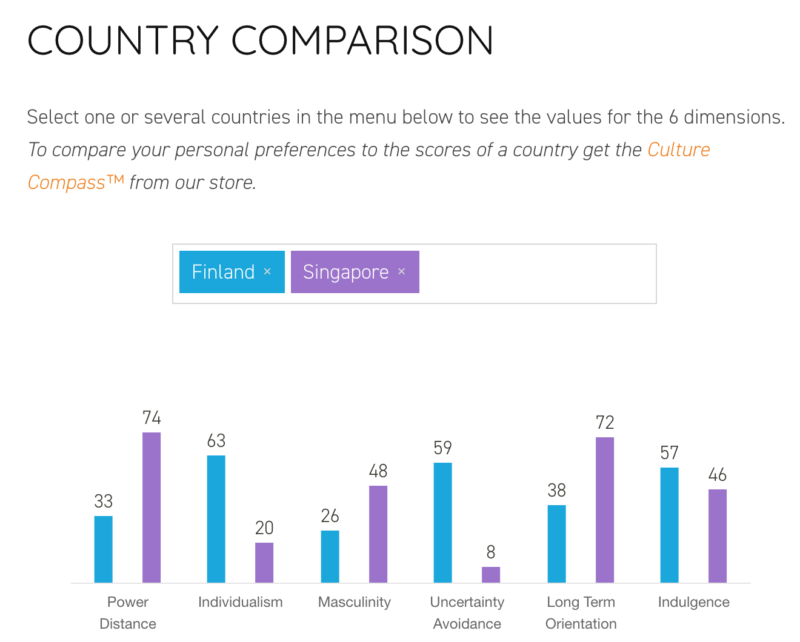Viewport: 800px width, 642px height.
Task: Click Finland's Masculinity bar (26)
Action: pos(330,556)
